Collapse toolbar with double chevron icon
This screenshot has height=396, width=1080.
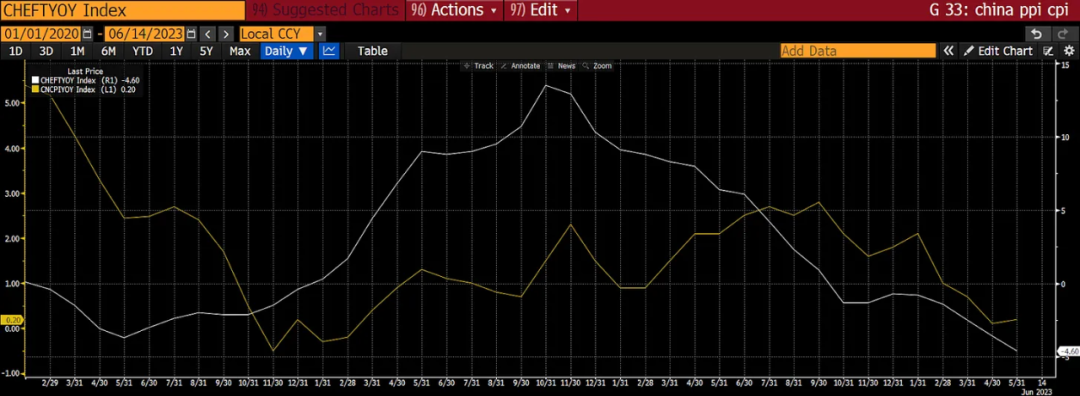tap(948, 51)
